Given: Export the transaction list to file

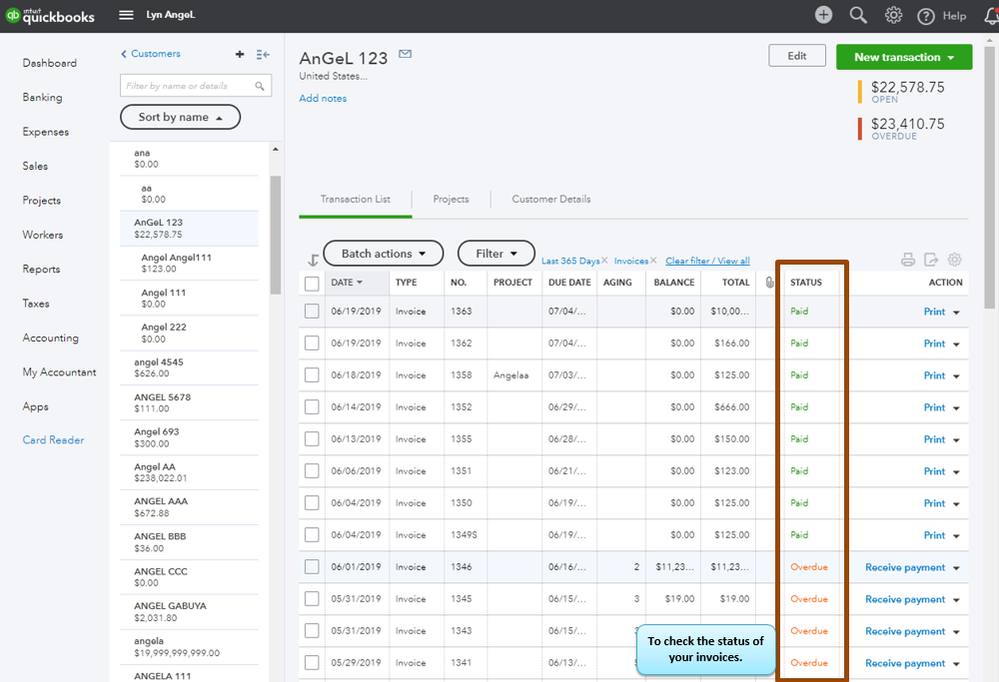Looking at the screenshot, I should [x=931, y=259].
